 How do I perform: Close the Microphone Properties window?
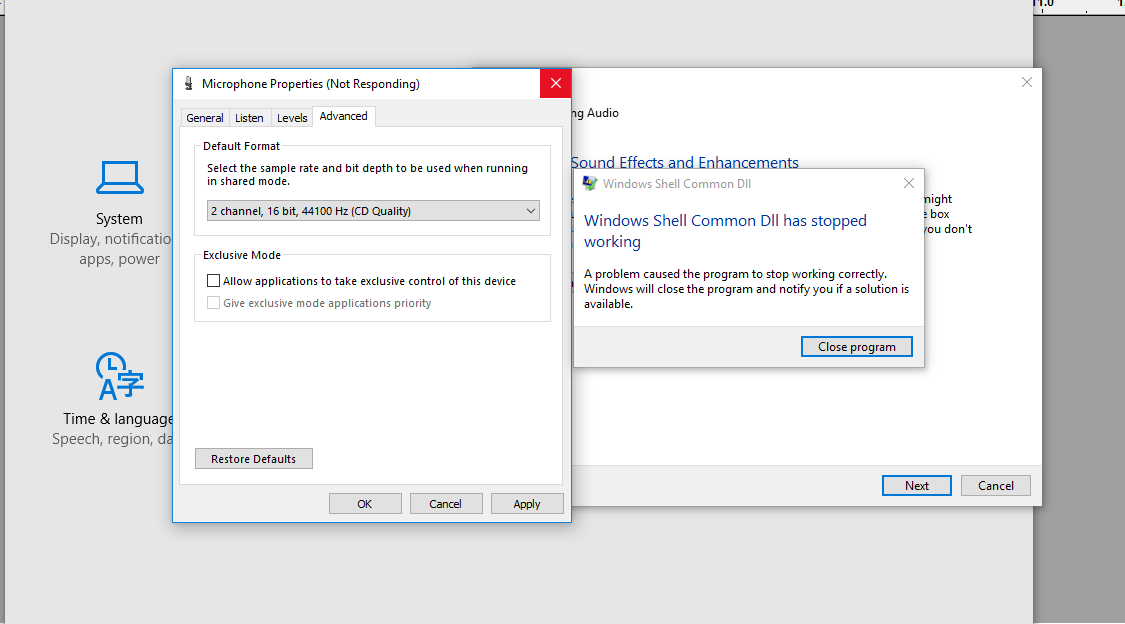click(555, 83)
